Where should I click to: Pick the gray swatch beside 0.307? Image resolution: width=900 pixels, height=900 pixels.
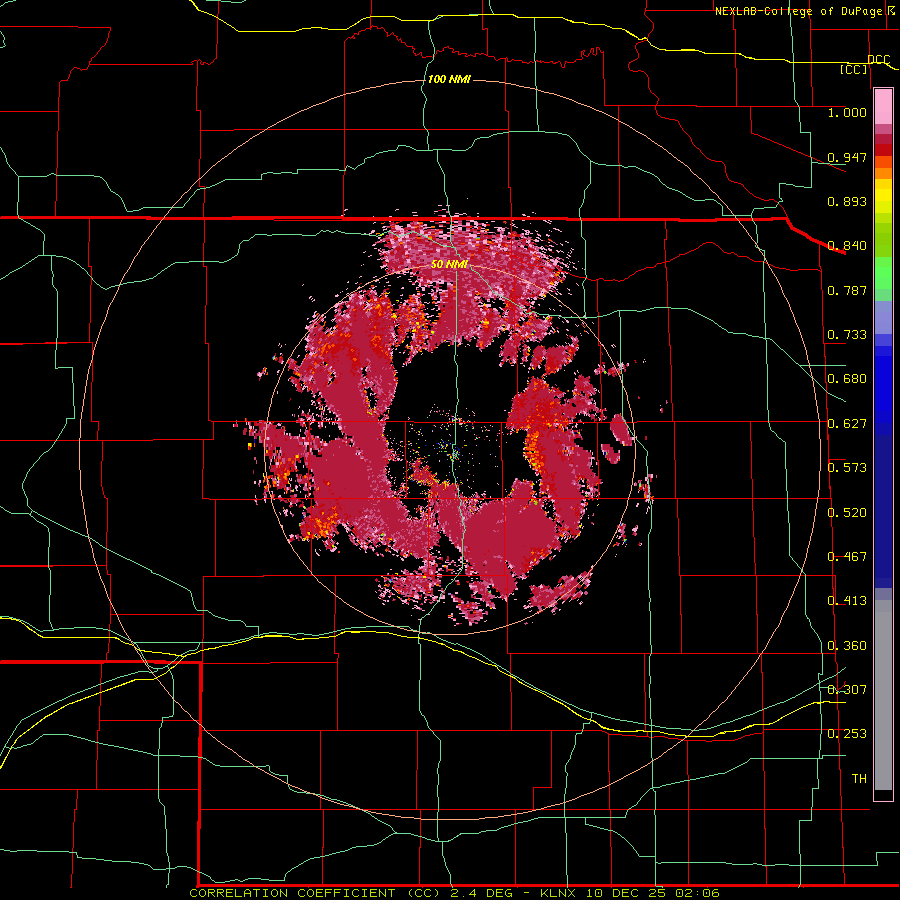point(883,695)
